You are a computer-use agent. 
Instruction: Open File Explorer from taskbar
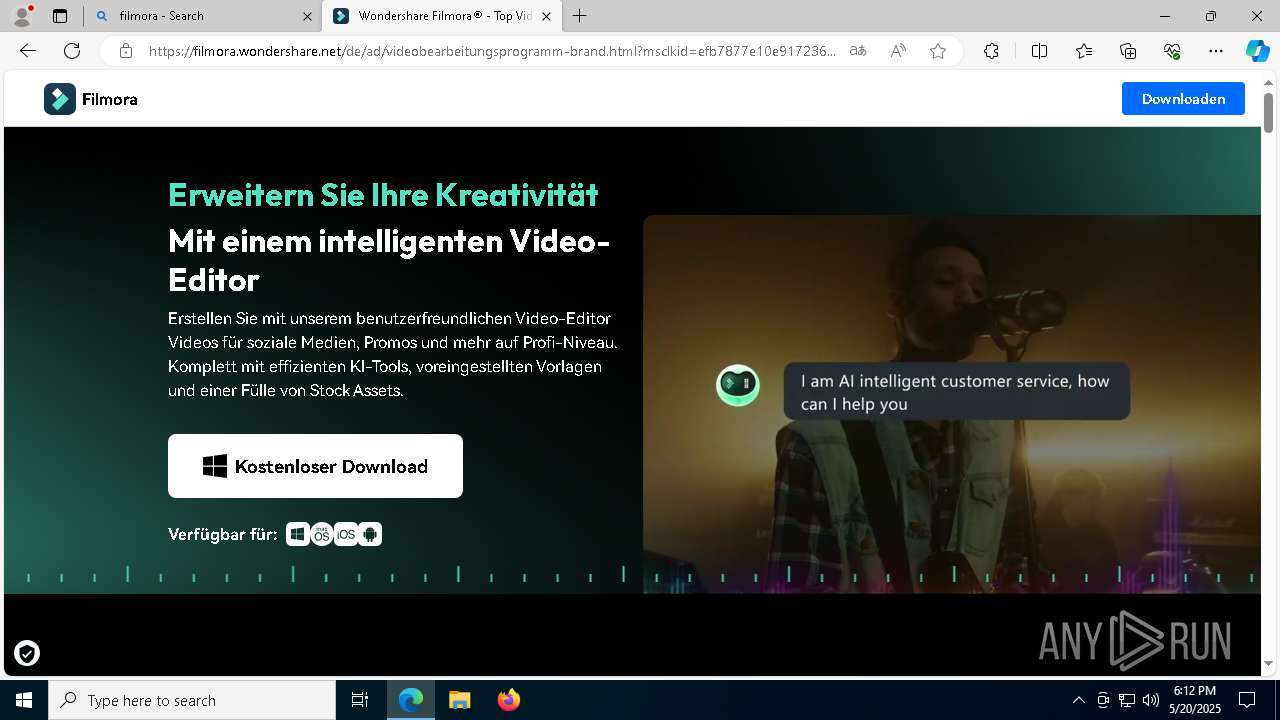[459, 700]
